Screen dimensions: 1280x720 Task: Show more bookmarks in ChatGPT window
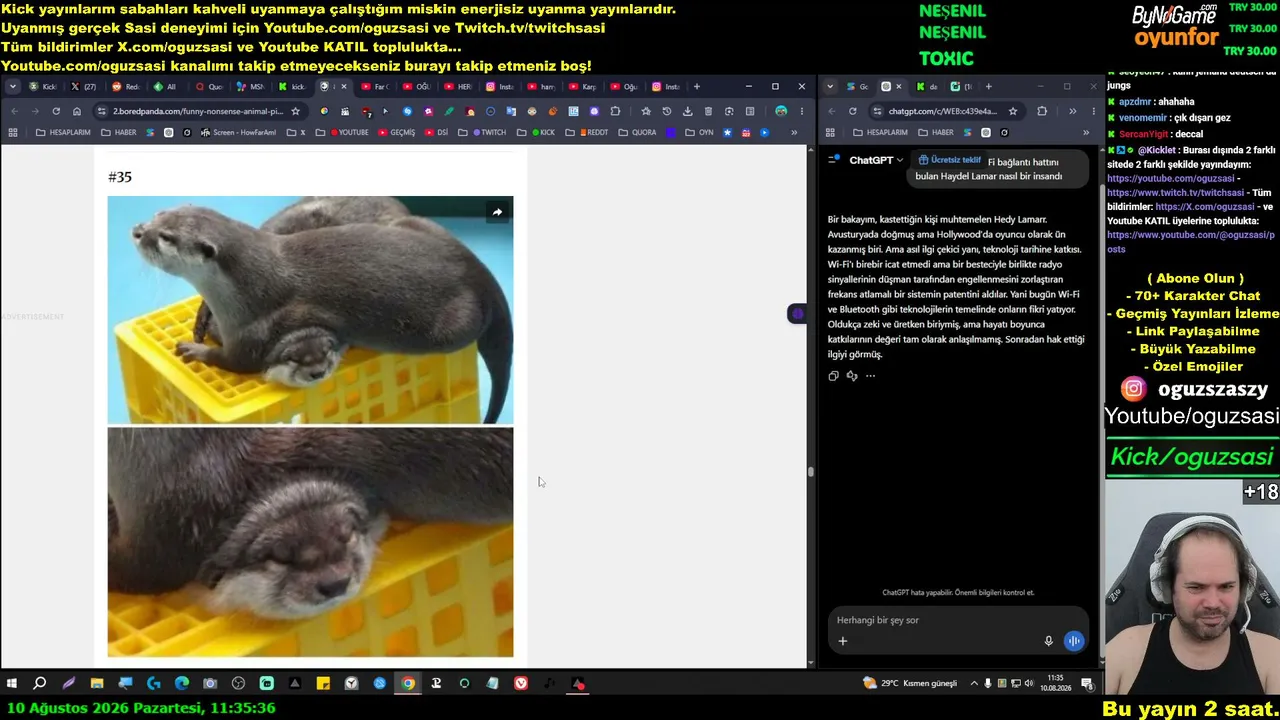point(1086,132)
